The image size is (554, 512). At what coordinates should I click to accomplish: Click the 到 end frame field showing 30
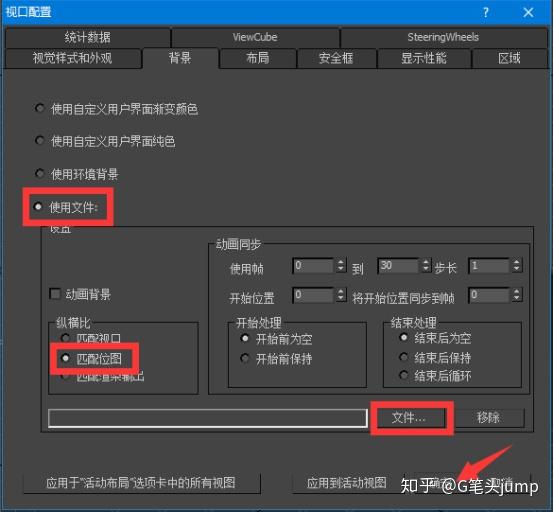399,266
